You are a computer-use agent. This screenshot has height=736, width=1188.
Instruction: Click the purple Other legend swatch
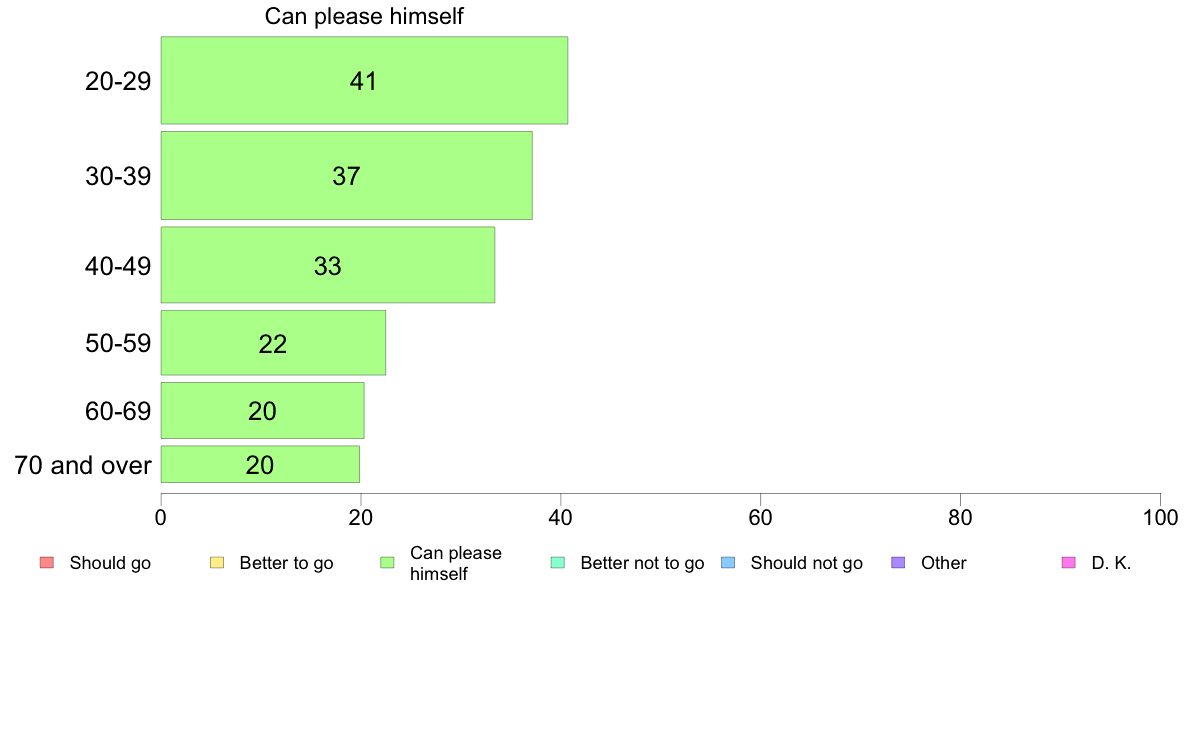[898, 562]
